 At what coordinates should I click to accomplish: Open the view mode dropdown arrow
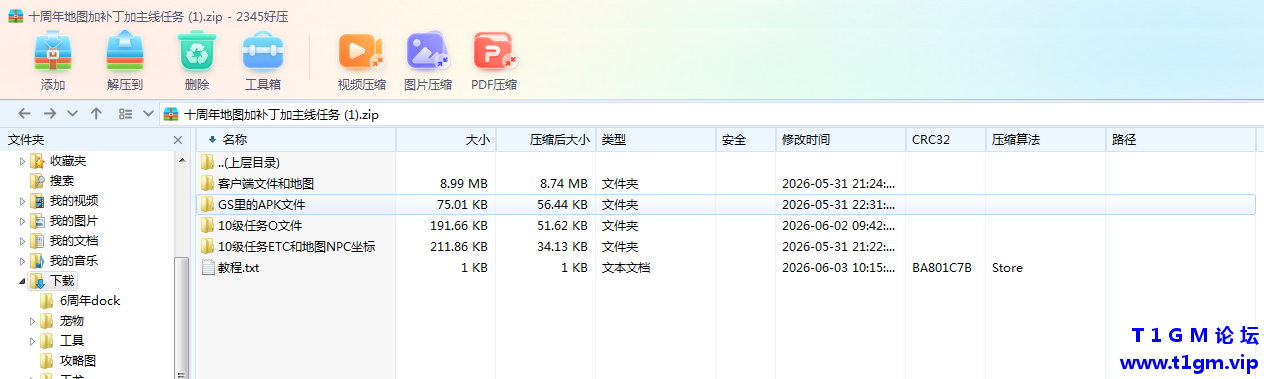(149, 114)
